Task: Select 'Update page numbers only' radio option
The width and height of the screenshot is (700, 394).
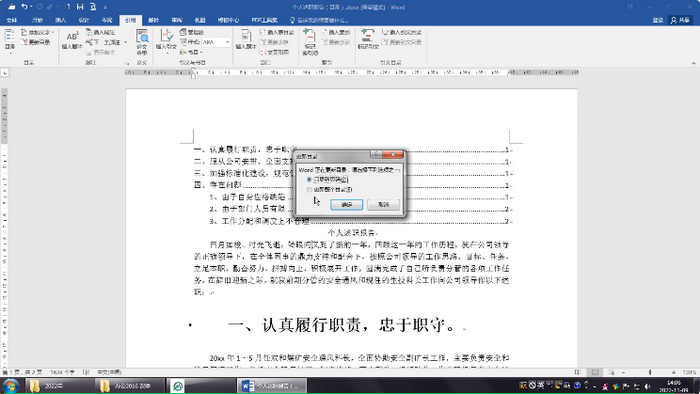Action: 309,179
